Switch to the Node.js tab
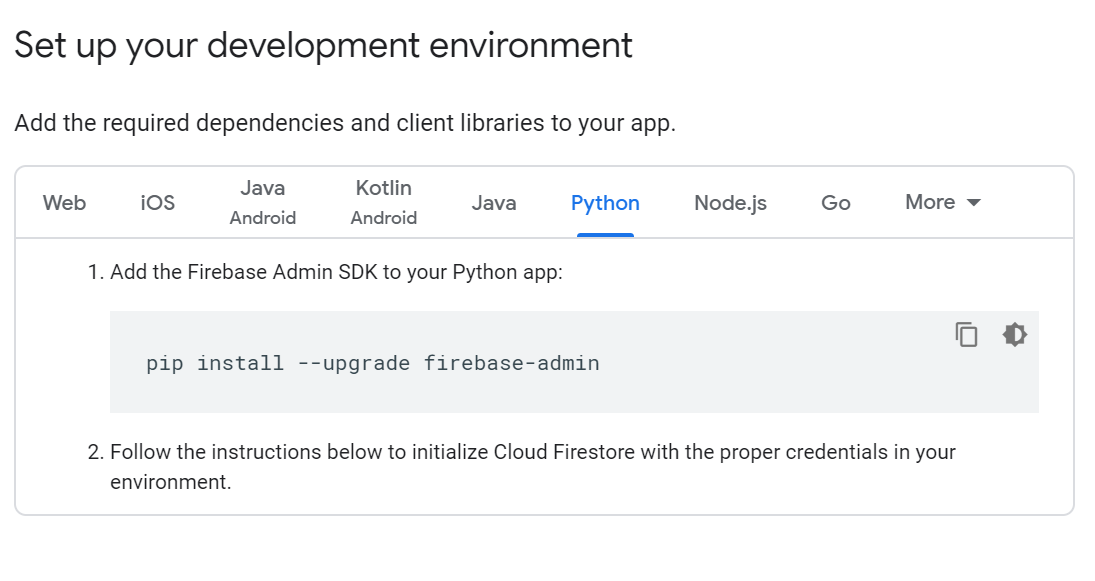Viewport: 1095px width, 581px height. [730, 203]
